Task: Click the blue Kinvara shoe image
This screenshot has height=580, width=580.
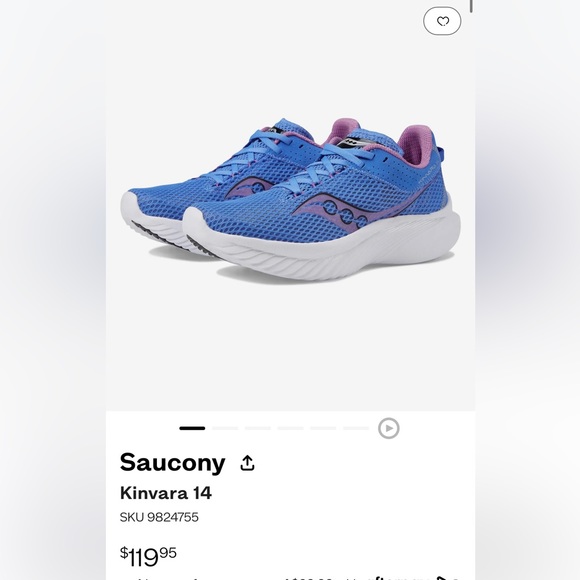Action: 290,201
